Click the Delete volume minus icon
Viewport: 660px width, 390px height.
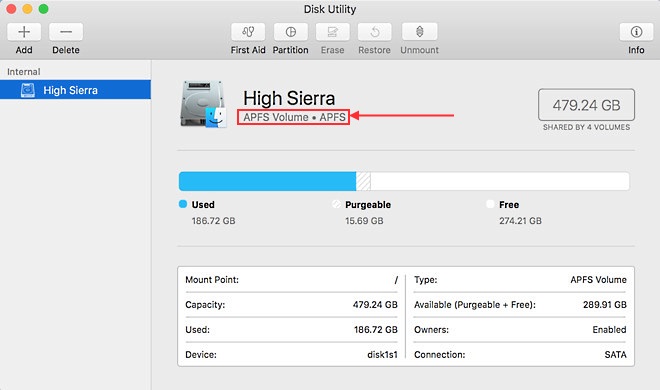66,32
